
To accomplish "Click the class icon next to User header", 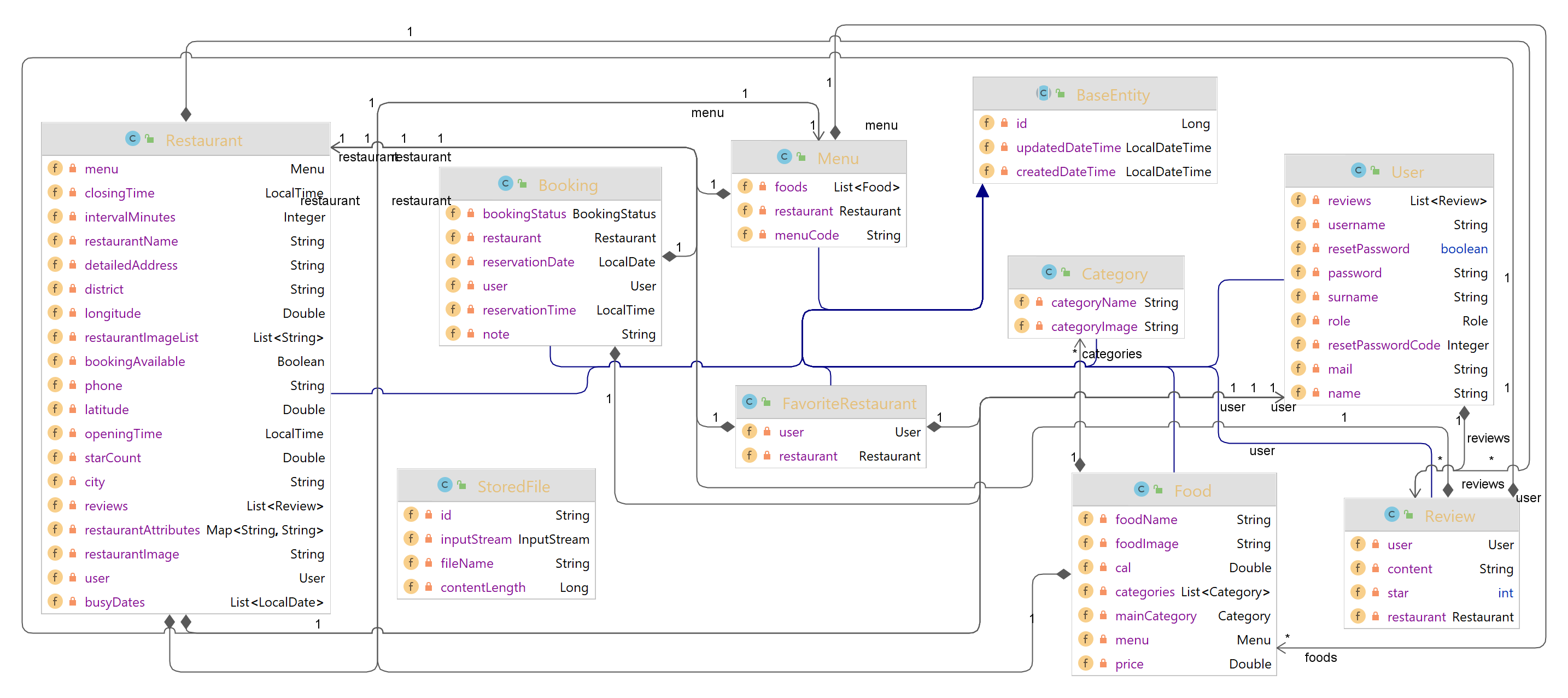I will (x=1358, y=171).
